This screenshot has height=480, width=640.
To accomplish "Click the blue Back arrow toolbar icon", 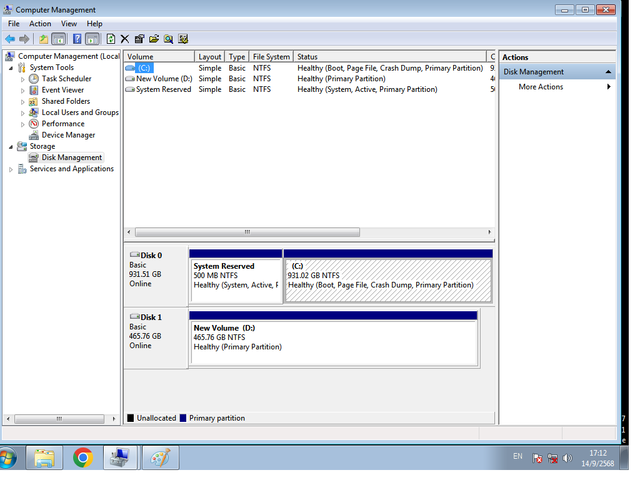I will [10, 40].
